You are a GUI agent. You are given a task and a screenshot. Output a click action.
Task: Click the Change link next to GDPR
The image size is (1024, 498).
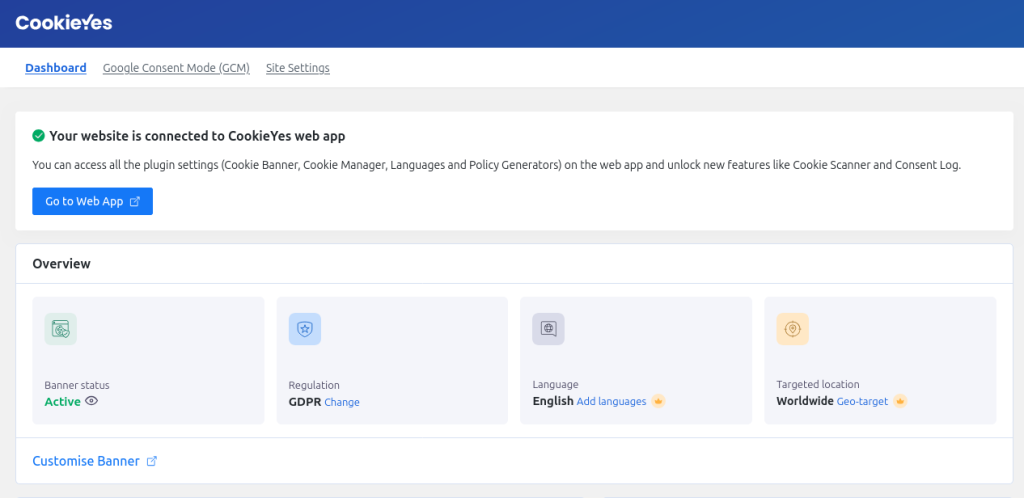coord(342,402)
